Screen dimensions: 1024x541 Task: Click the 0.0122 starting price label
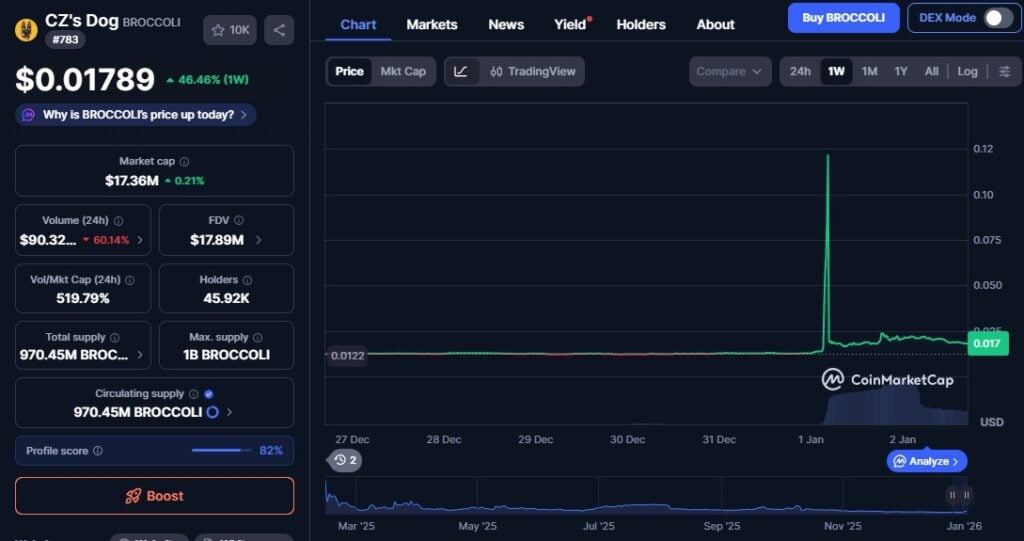click(347, 356)
